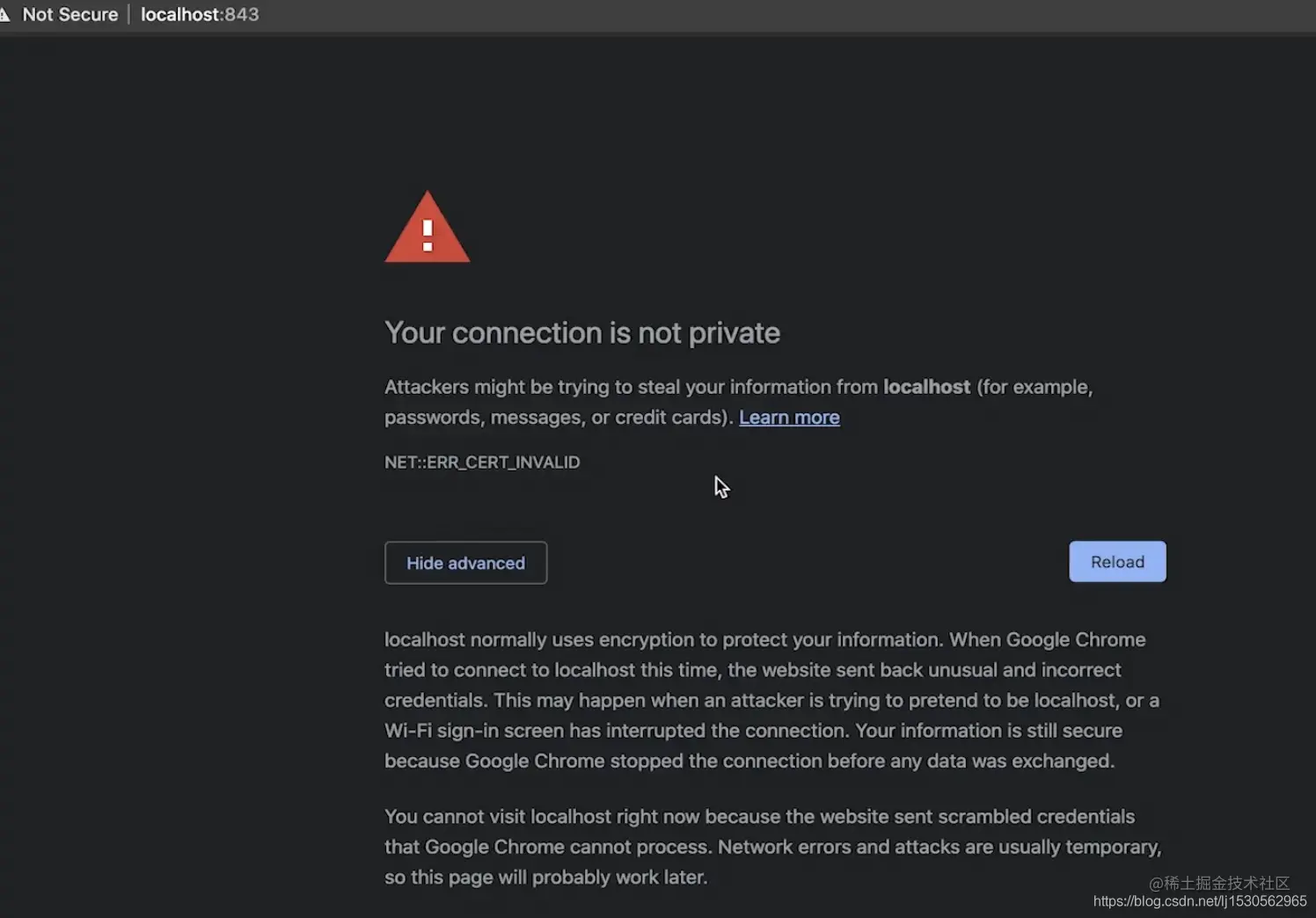
Task: Click the bold localhost word in warning
Action: pyautogui.click(x=926, y=387)
